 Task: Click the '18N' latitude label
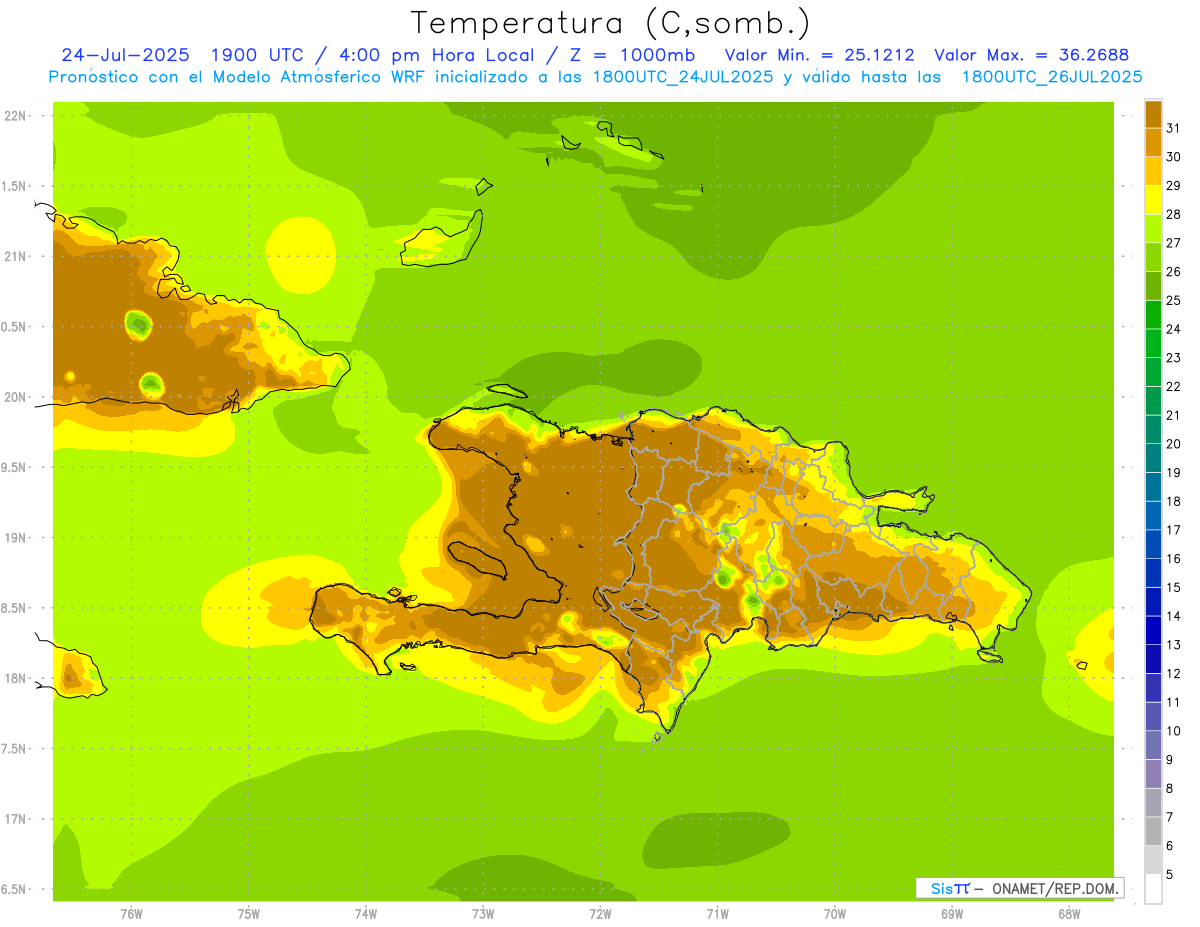click(15, 678)
